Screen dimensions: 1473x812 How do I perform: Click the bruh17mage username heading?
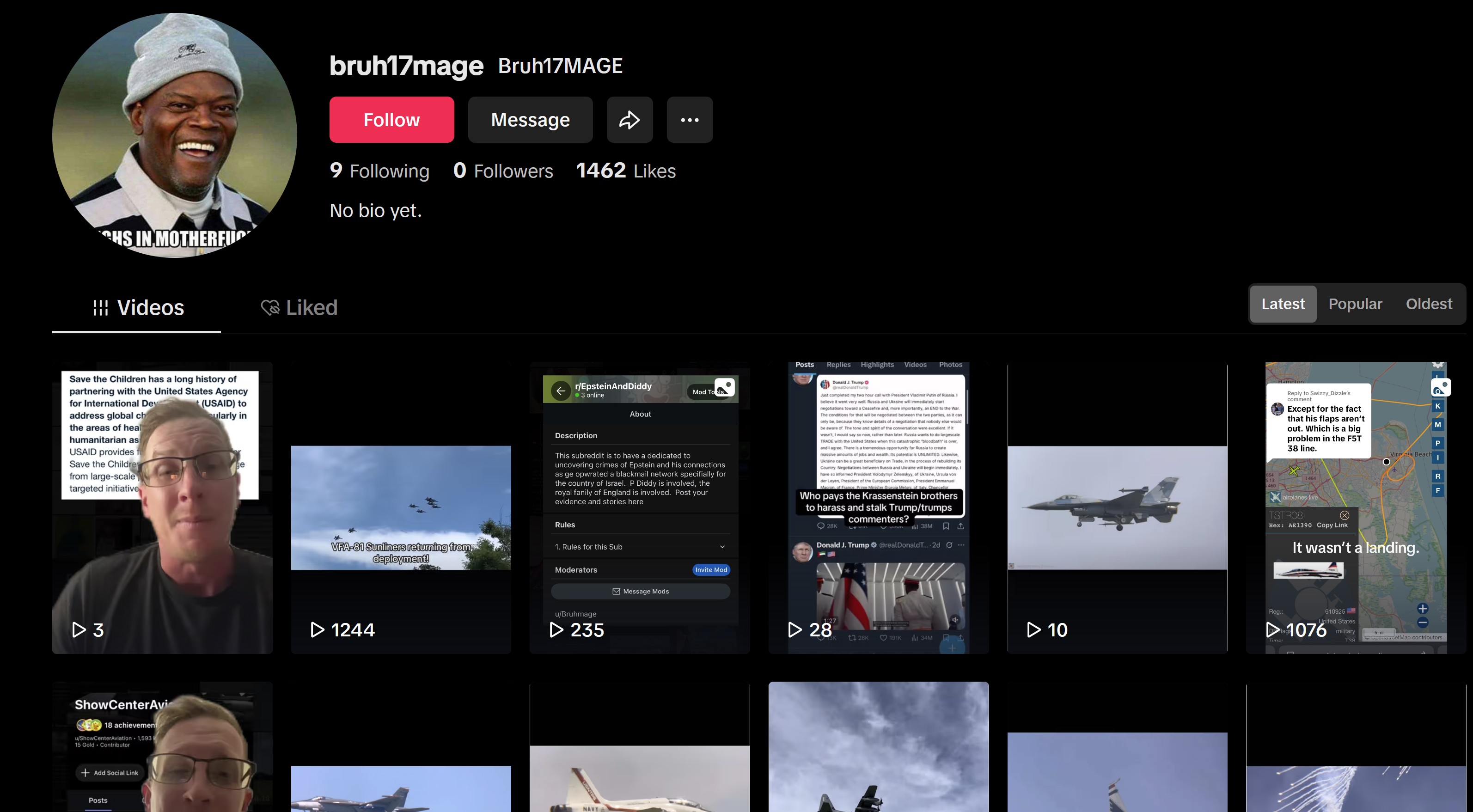407,66
